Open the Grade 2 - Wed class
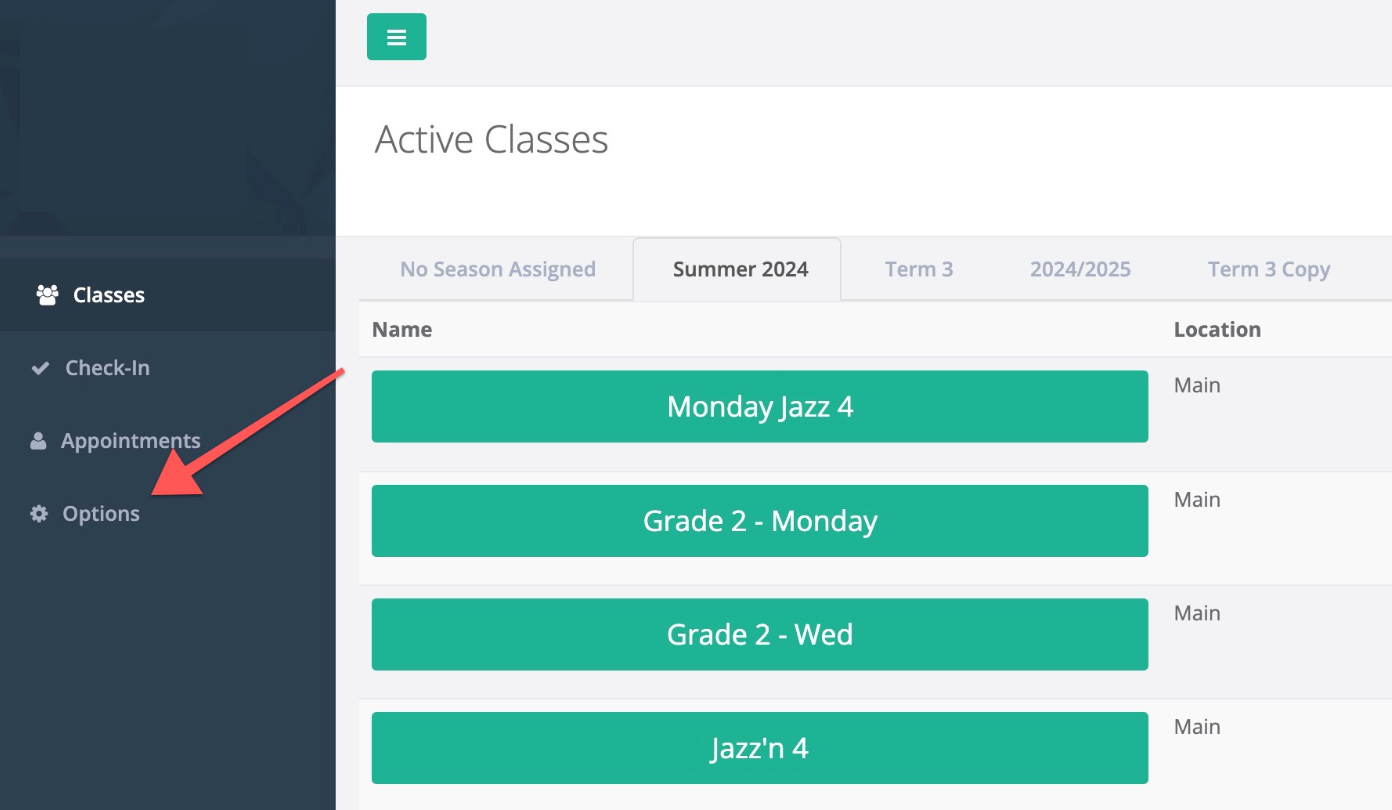This screenshot has height=810, width=1392. pos(760,634)
